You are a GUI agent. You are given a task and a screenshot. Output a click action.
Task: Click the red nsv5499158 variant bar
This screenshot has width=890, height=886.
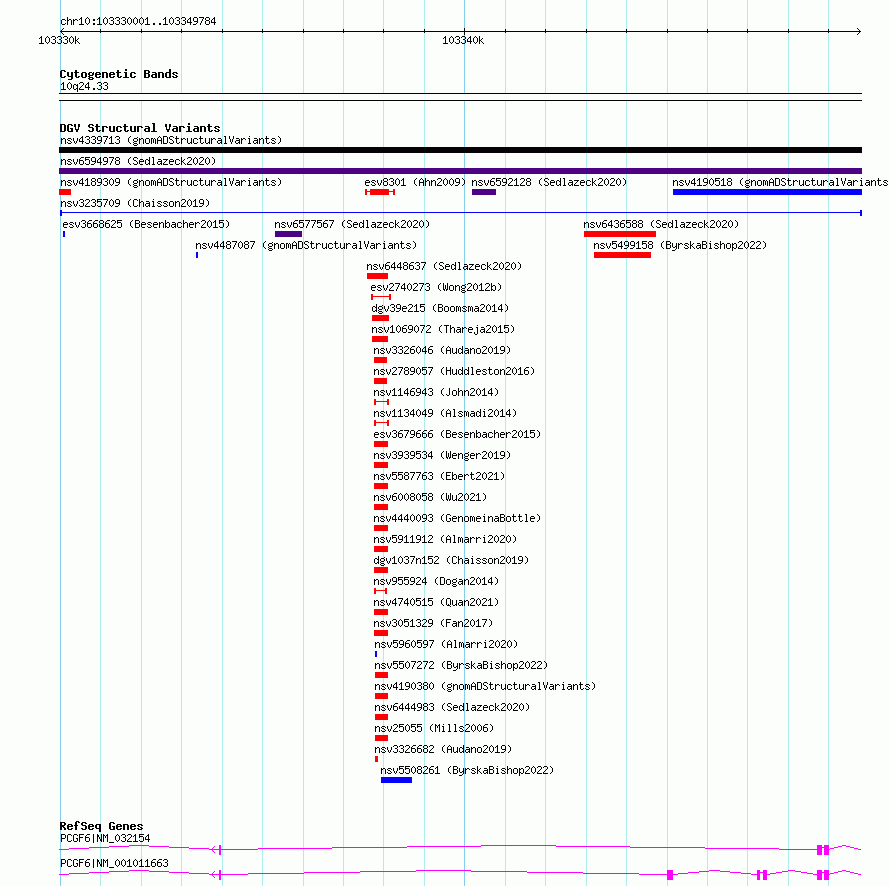pos(622,255)
